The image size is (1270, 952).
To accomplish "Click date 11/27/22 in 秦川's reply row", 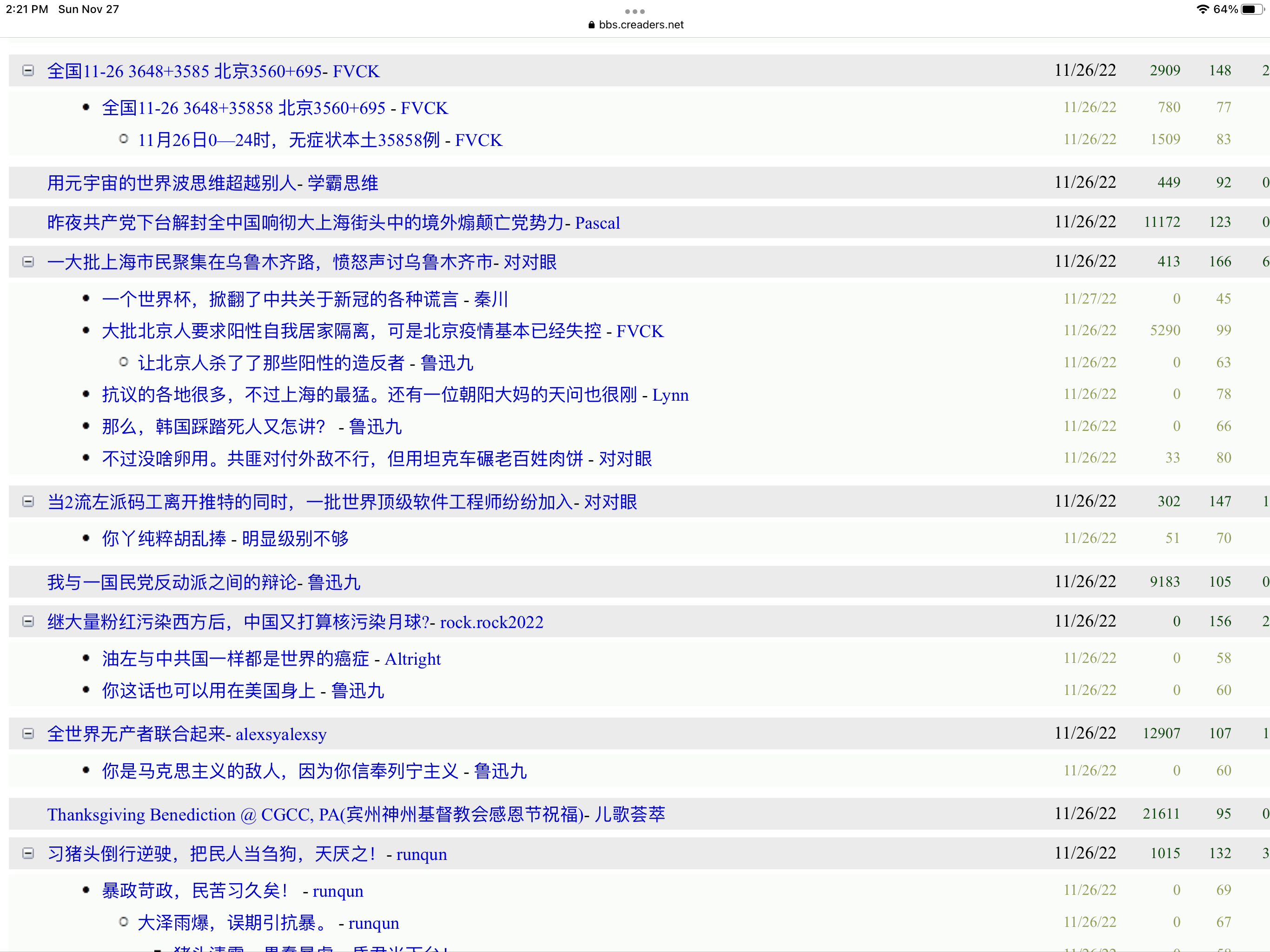I will (1090, 298).
